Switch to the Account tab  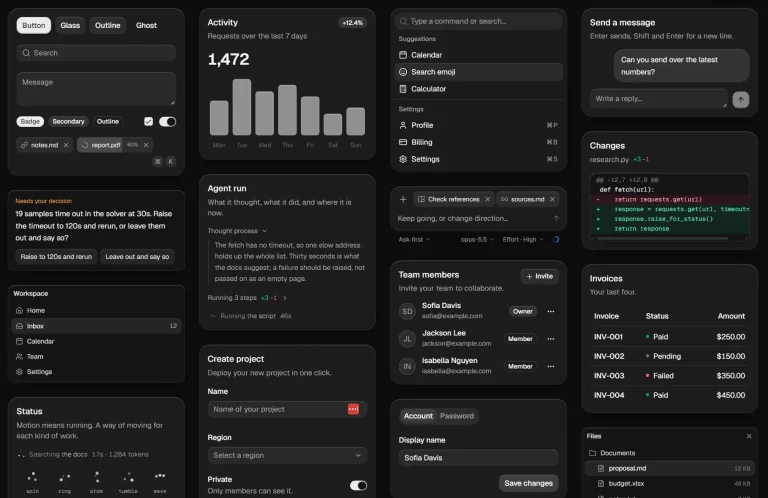418,416
